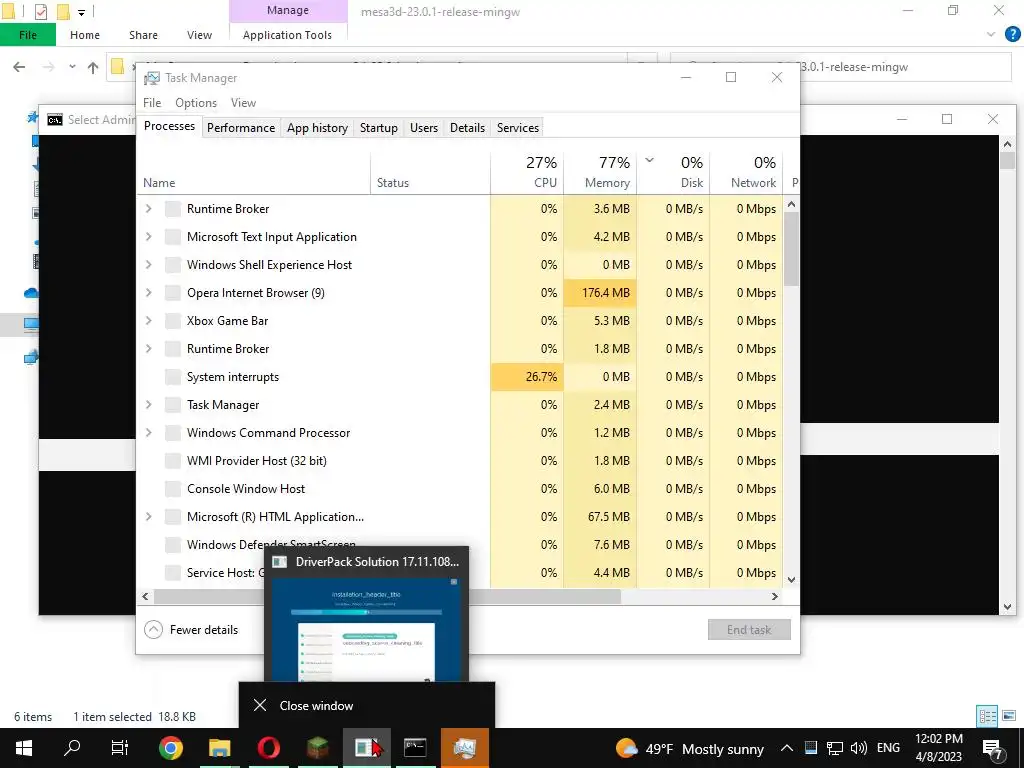Sort processes by Memory column

pyautogui.click(x=600, y=172)
